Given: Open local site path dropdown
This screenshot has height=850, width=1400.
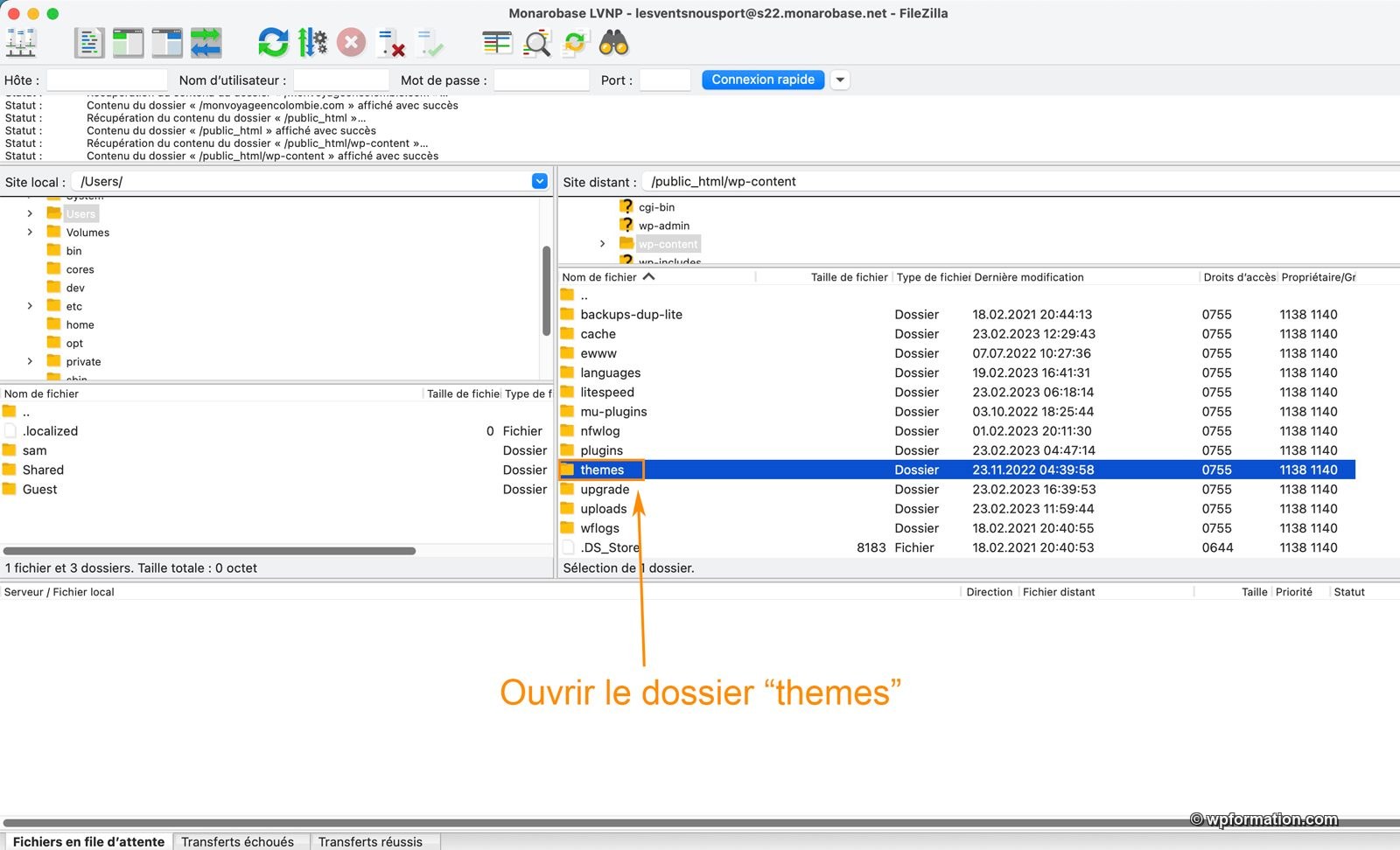Looking at the screenshot, I should [540, 181].
